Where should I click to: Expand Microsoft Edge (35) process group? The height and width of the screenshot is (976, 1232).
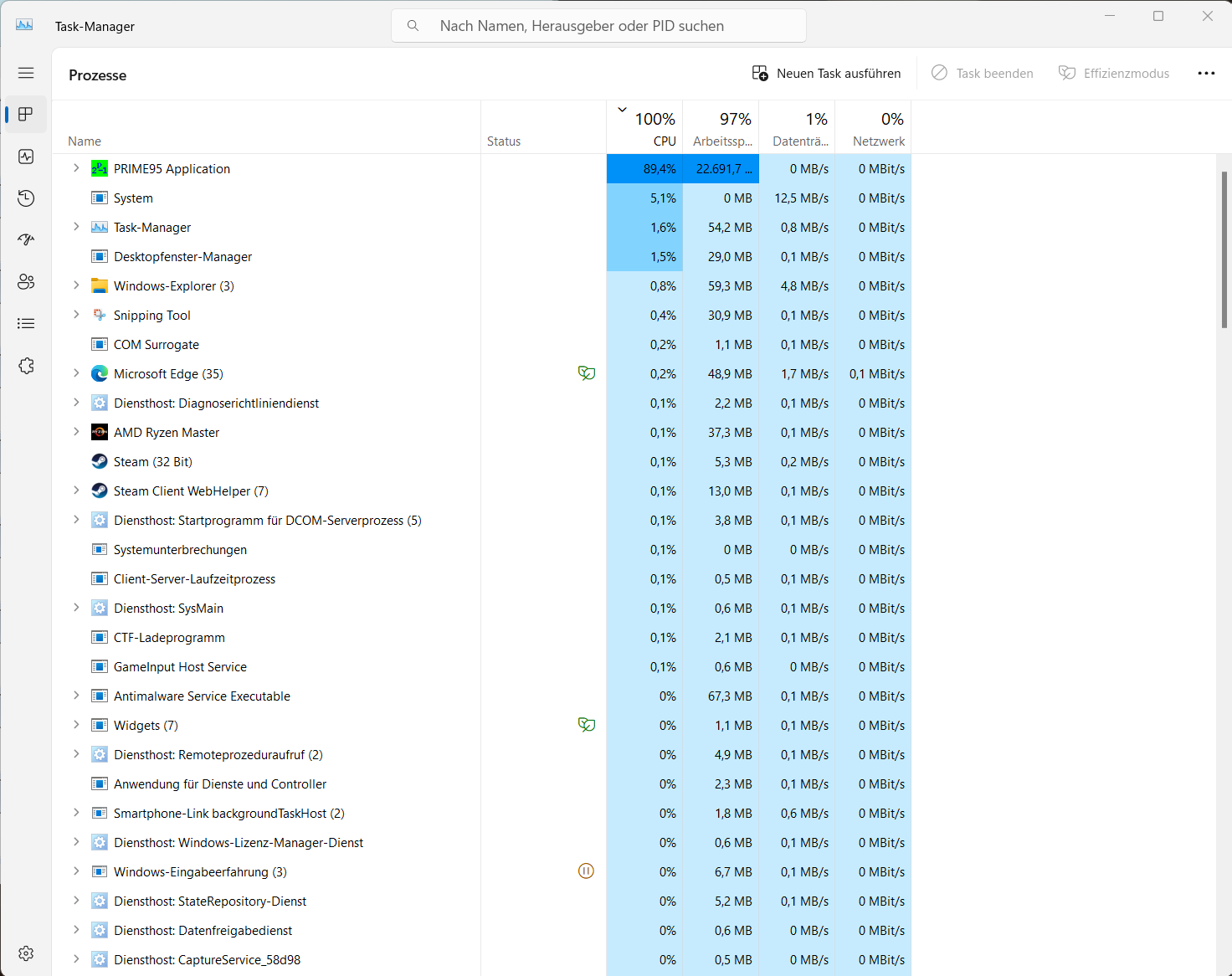click(x=76, y=373)
